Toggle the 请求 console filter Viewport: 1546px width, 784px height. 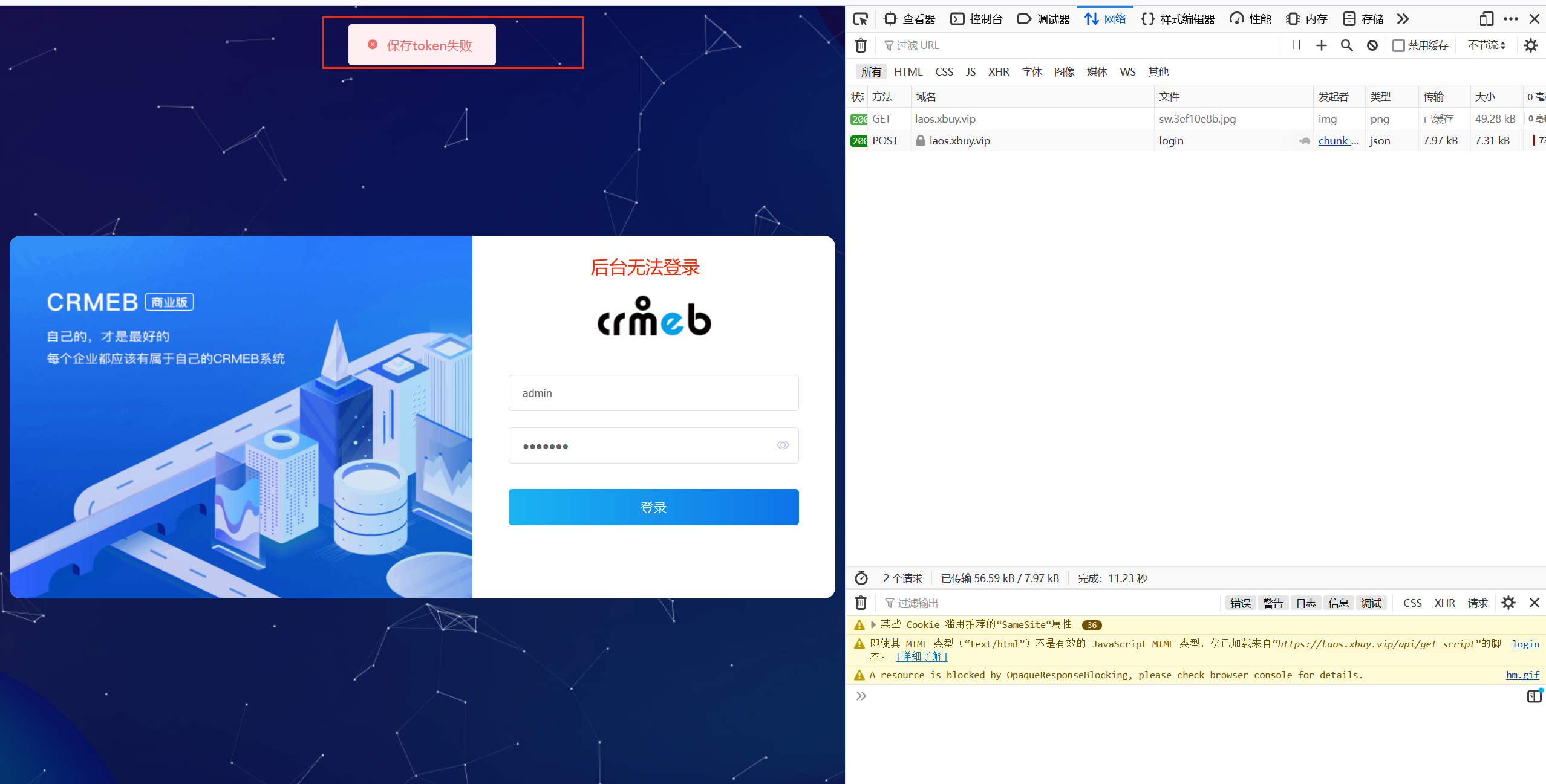coord(1478,603)
